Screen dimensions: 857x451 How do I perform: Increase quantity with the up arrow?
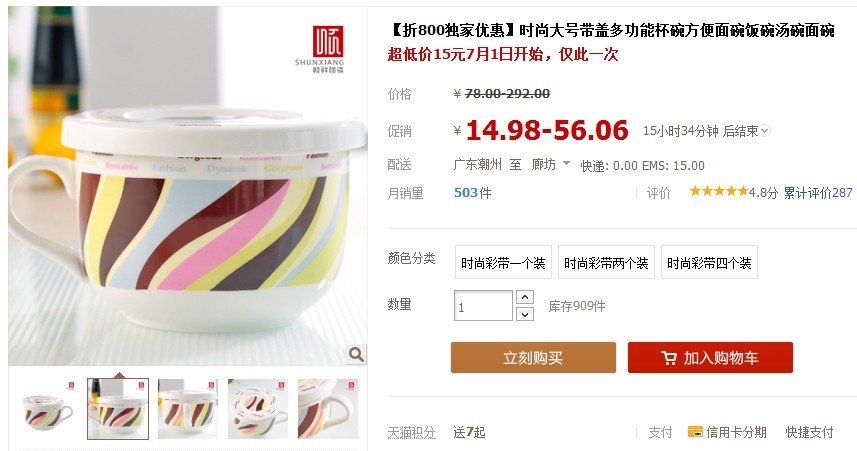pyautogui.click(x=525, y=297)
